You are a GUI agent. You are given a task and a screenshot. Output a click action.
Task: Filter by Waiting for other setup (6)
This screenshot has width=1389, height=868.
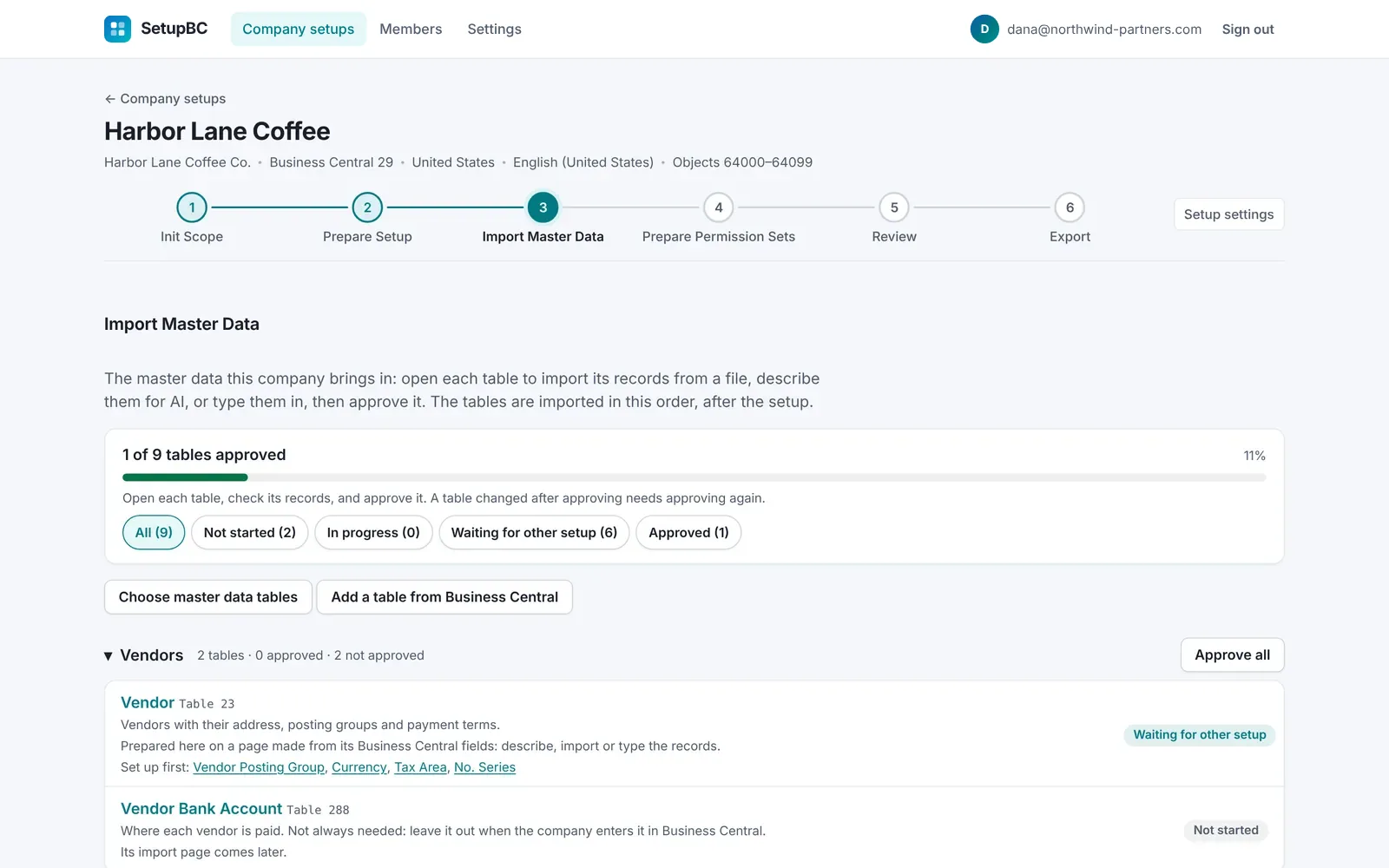(534, 533)
